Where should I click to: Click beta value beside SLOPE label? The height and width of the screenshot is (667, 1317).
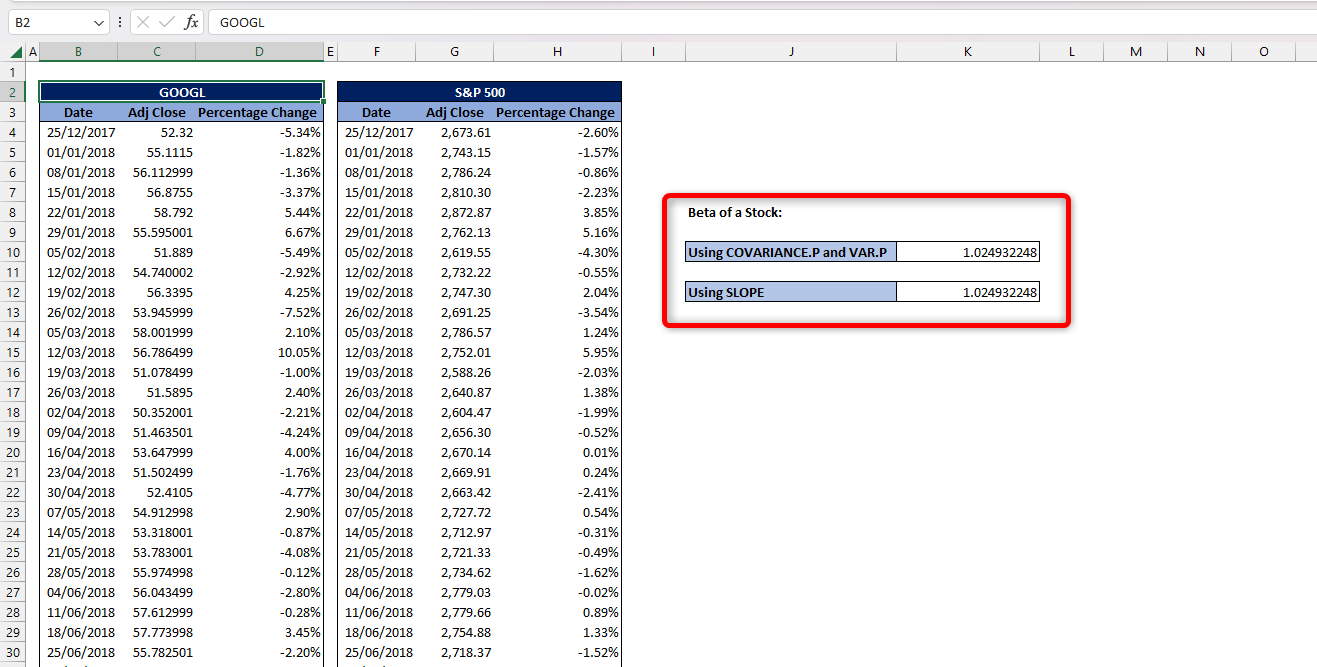pyautogui.click(x=968, y=292)
